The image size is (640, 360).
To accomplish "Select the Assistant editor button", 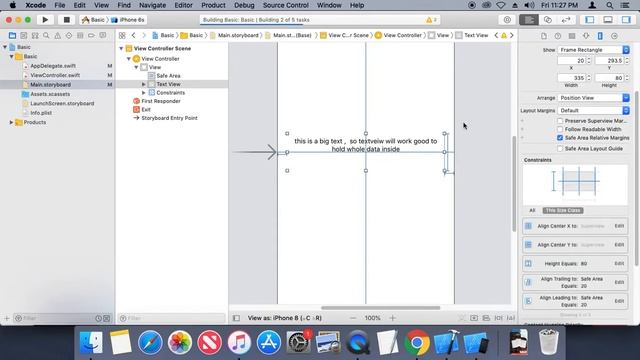I will [548, 20].
